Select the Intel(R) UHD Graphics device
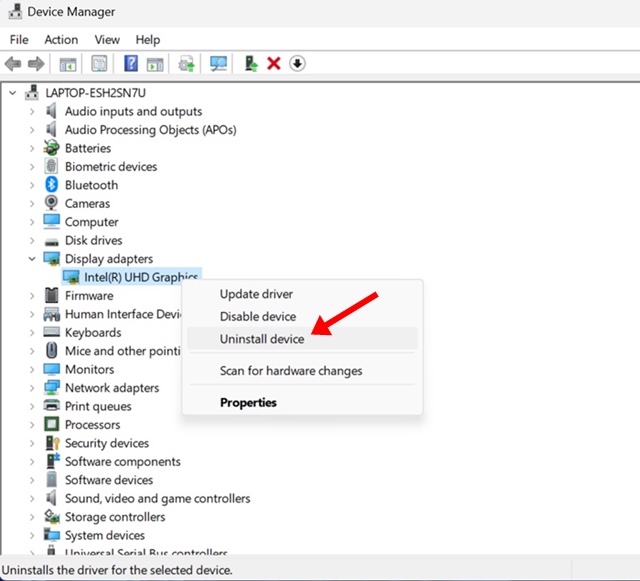This screenshot has width=640, height=581. pyautogui.click(x=141, y=277)
